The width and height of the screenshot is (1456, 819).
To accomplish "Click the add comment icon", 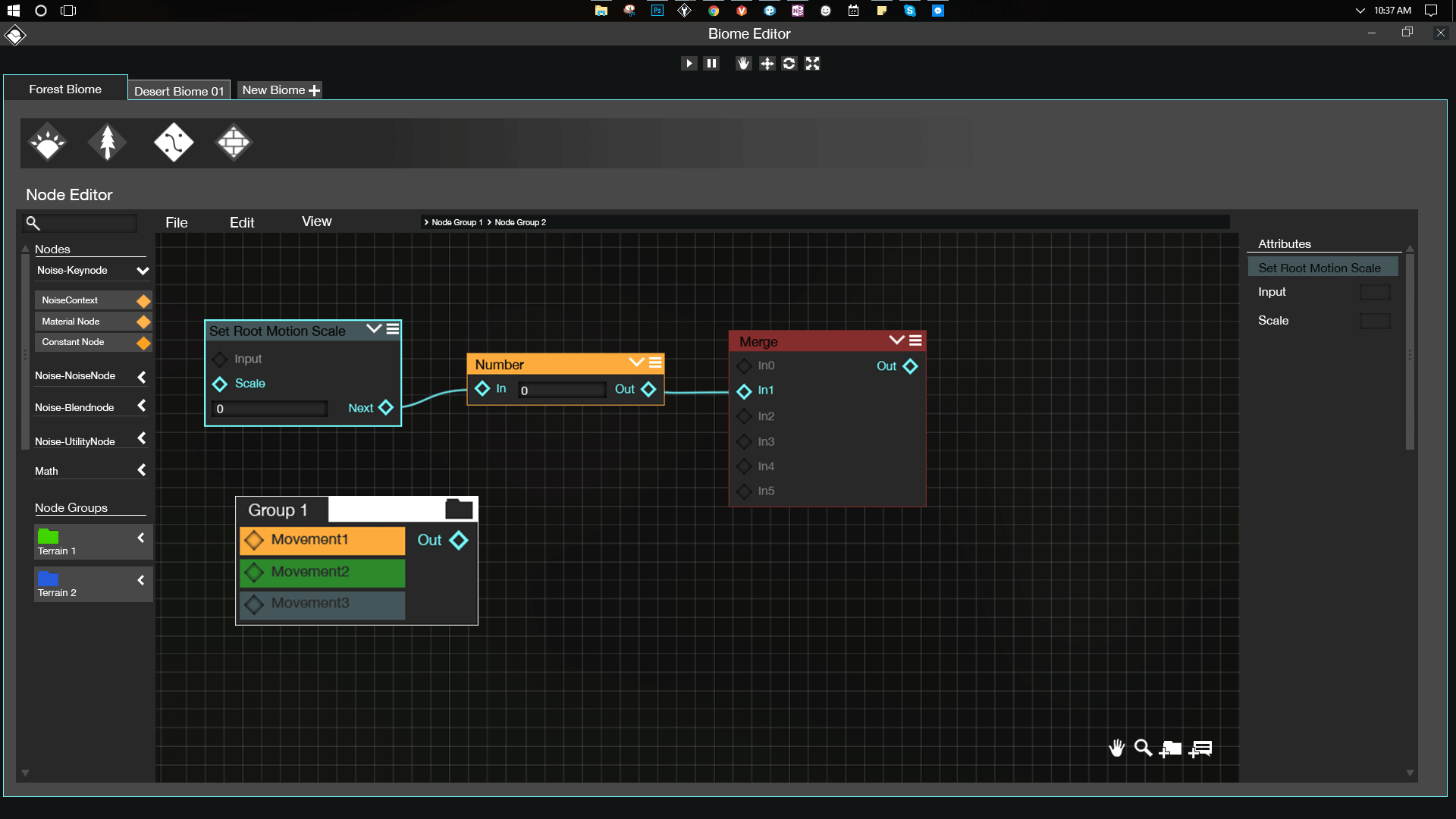I will click(1200, 749).
